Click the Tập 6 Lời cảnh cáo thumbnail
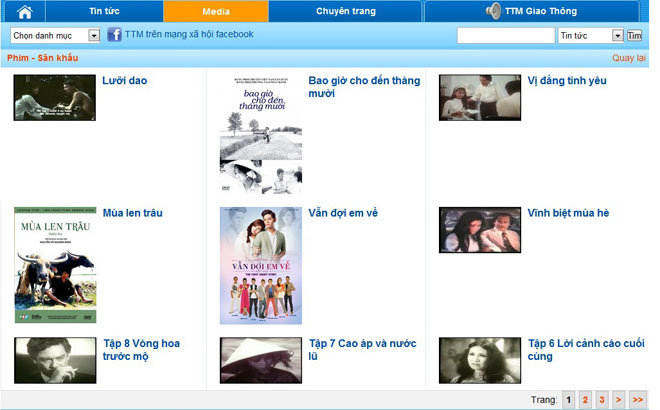This screenshot has height=410, width=660. (x=480, y=360)
